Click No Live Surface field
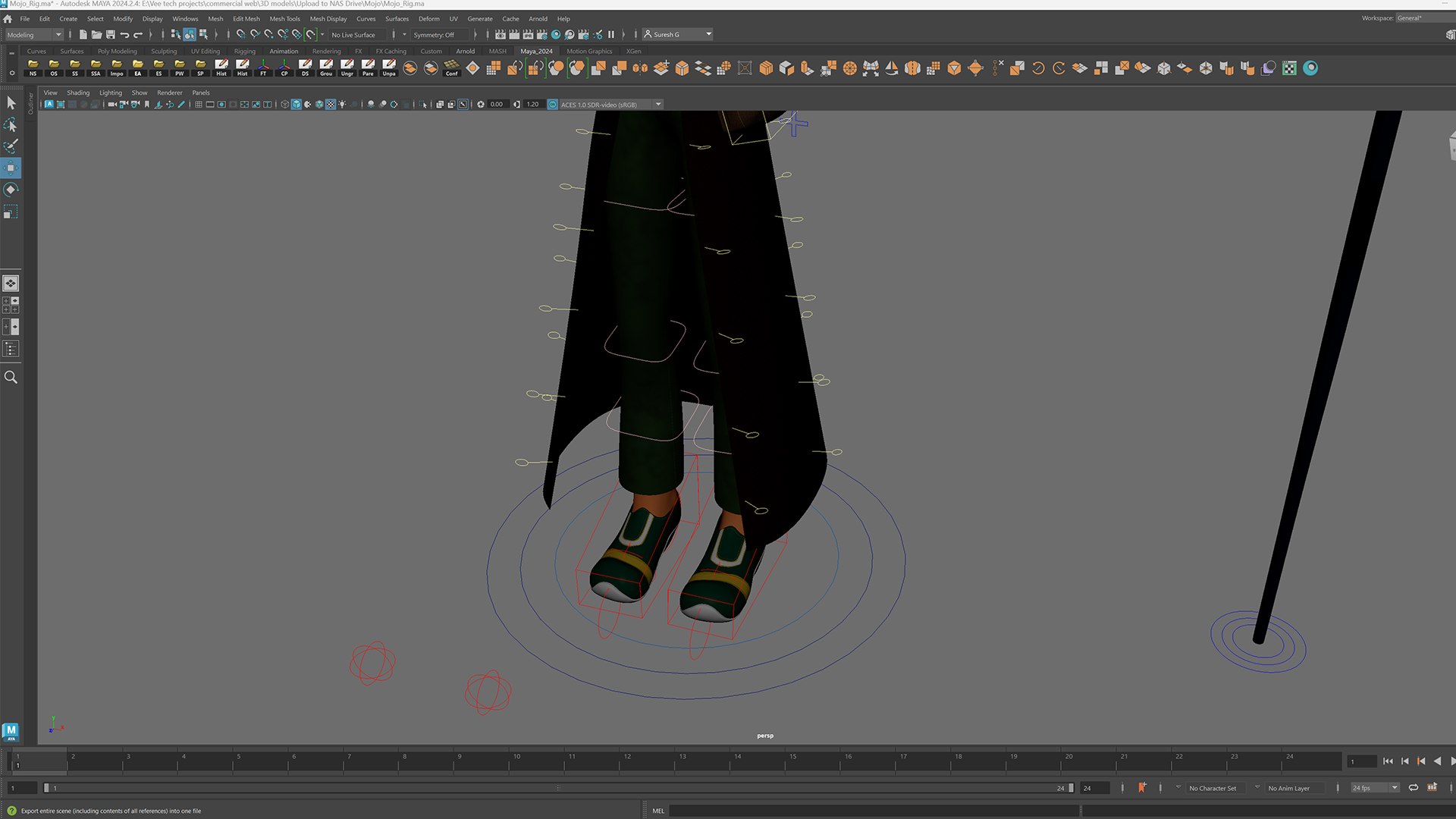Image resolution: width=1456 pixels, height=819 pixels. click(357, 35)
